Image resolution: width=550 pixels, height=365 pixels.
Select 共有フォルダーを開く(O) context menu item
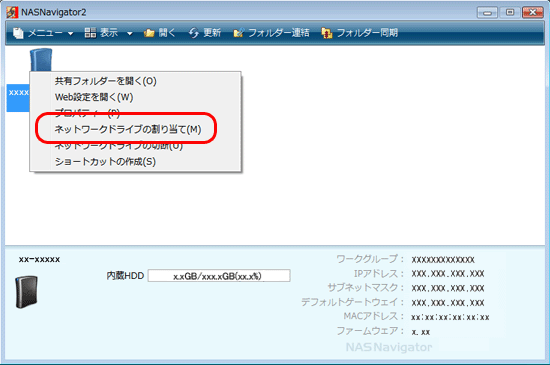135,81
